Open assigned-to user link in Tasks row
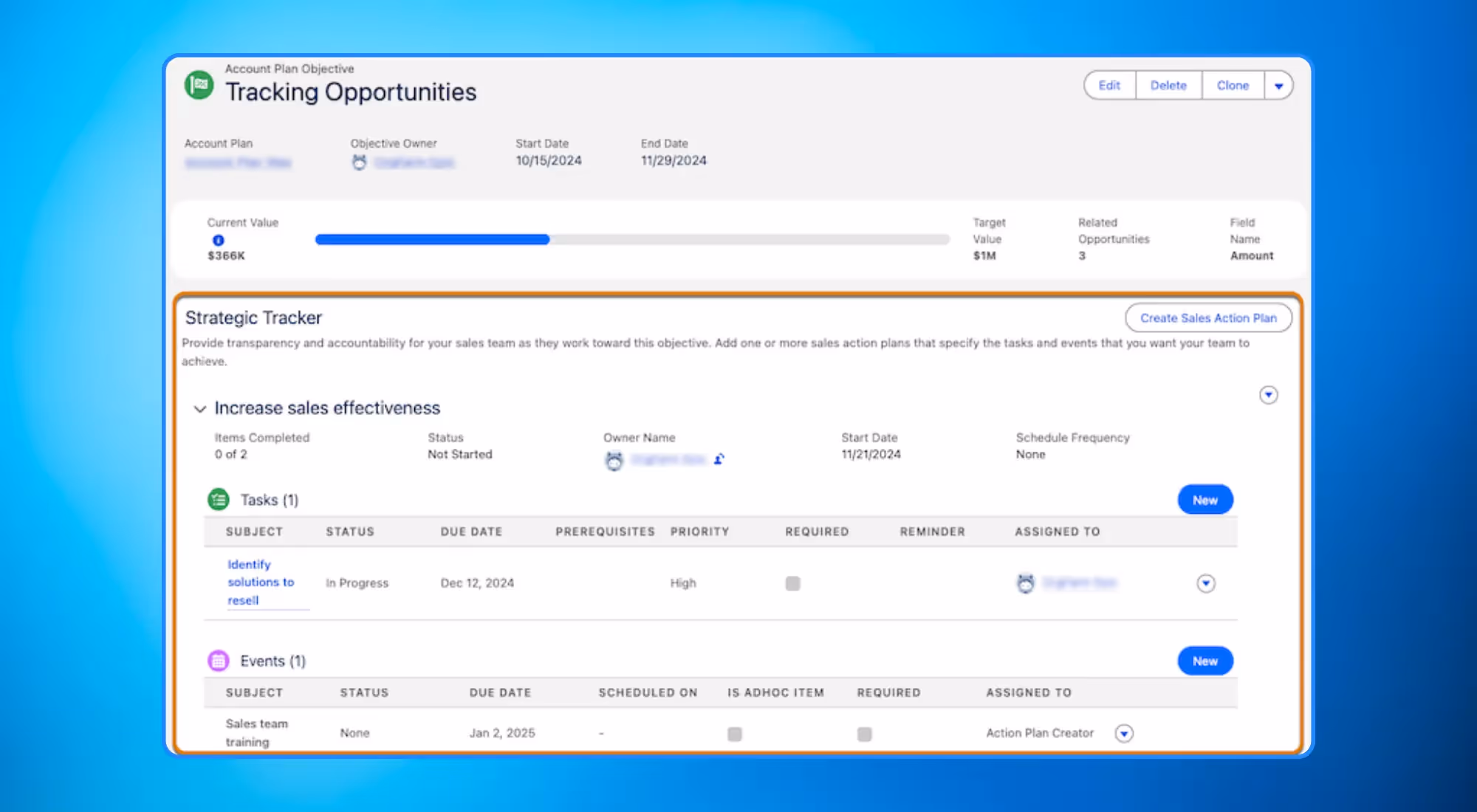 pyautogui.click(x=1079, y=583)
